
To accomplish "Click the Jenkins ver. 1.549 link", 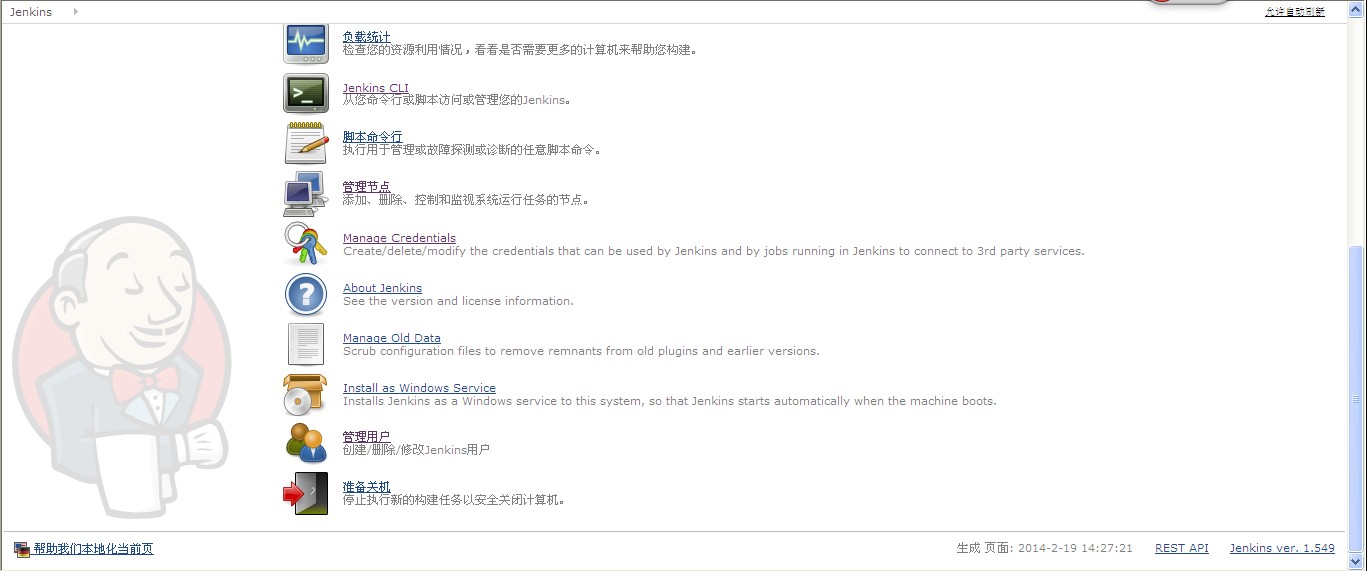I will tap(1282, 548).
